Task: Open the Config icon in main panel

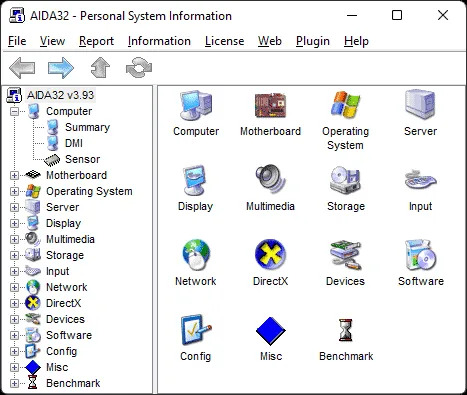Action: (x=196, y=330)
